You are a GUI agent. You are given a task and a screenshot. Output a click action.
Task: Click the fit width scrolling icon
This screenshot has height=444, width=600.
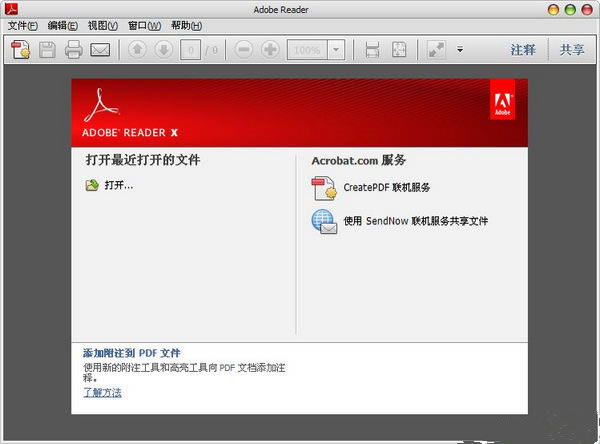pos(372,50)
